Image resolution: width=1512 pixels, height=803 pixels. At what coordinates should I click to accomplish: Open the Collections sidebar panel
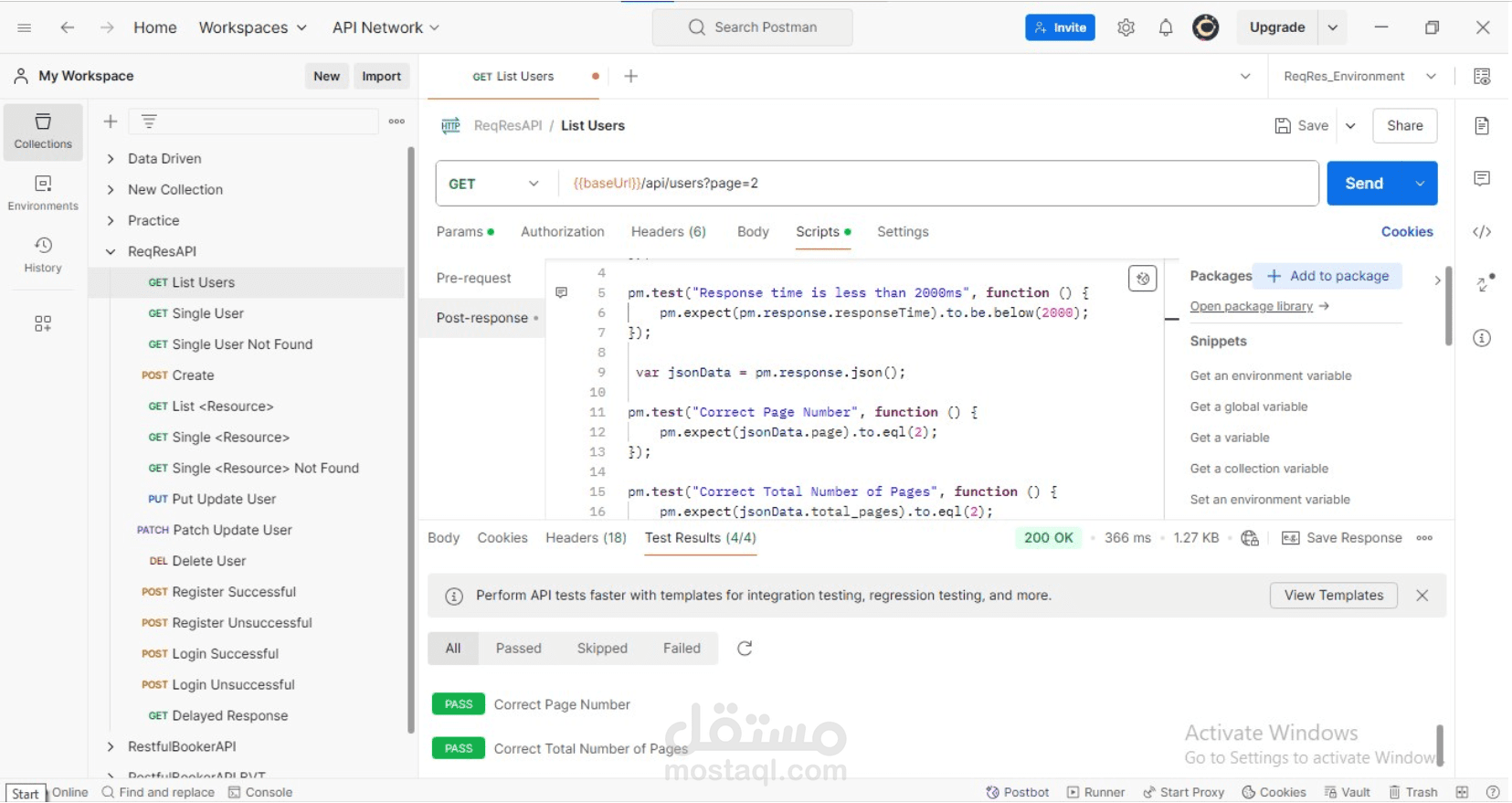(x=43, y=132)
